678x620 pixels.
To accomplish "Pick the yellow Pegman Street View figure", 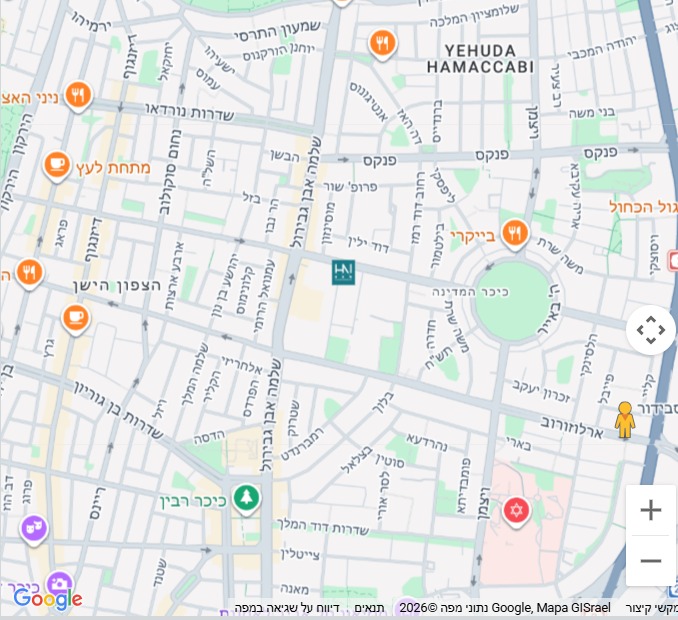I will (x=625, y=420).
